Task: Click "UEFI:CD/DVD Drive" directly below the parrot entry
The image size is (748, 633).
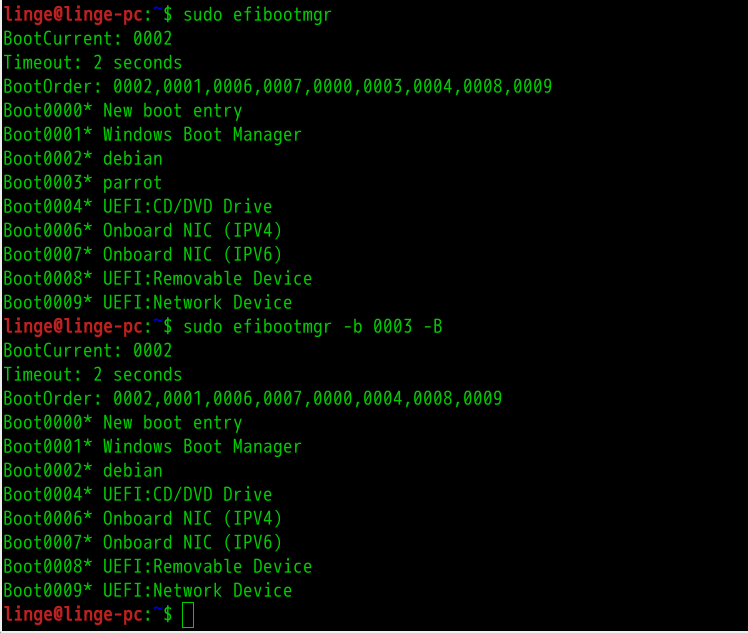Action: (x=187, y=207)
